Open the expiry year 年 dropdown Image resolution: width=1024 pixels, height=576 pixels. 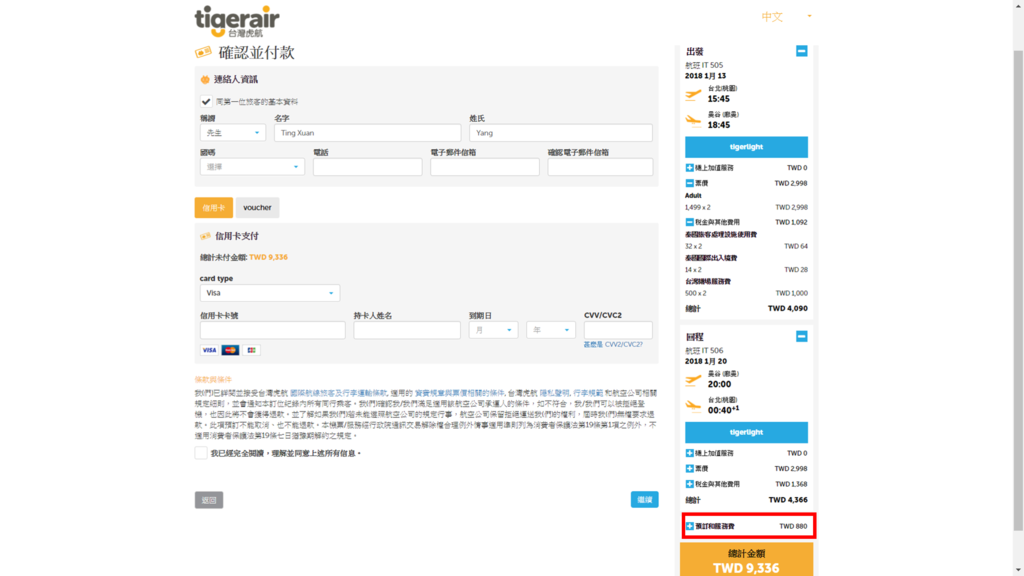pos(551,330)
